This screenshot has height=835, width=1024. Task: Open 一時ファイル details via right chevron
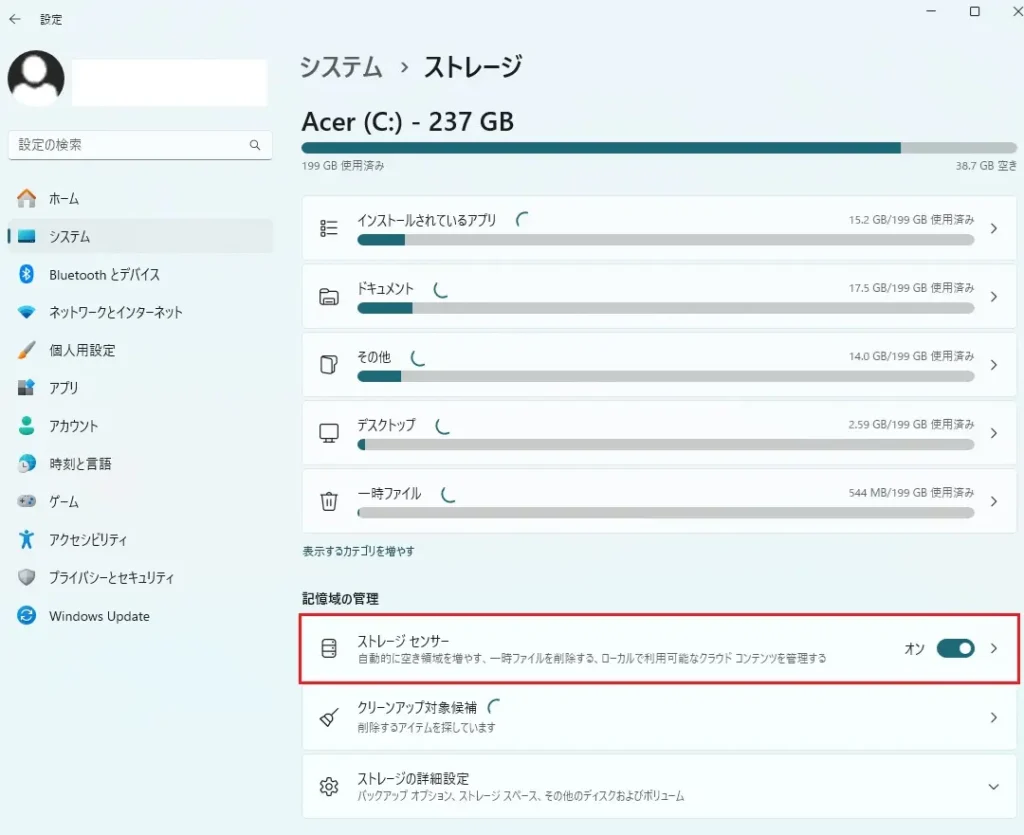(x=993, y=501)
